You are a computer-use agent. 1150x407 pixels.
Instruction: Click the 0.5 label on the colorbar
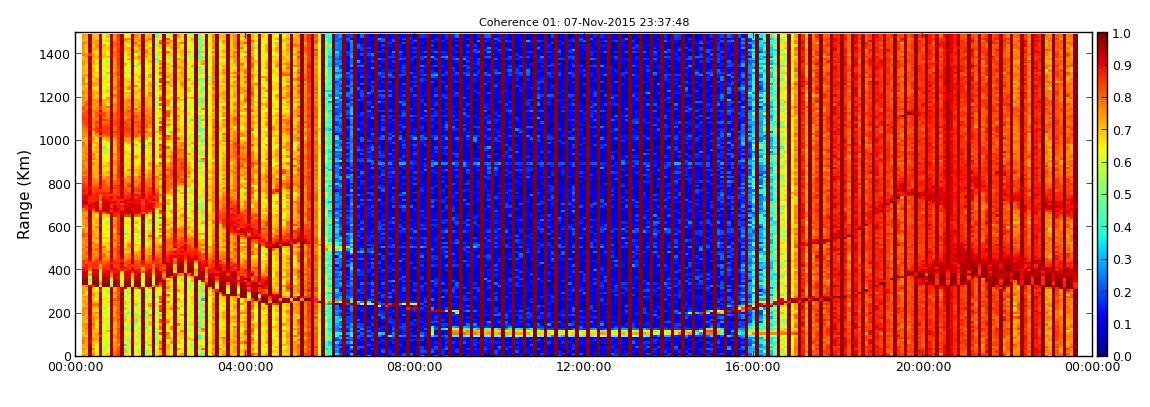(1124, 195)
